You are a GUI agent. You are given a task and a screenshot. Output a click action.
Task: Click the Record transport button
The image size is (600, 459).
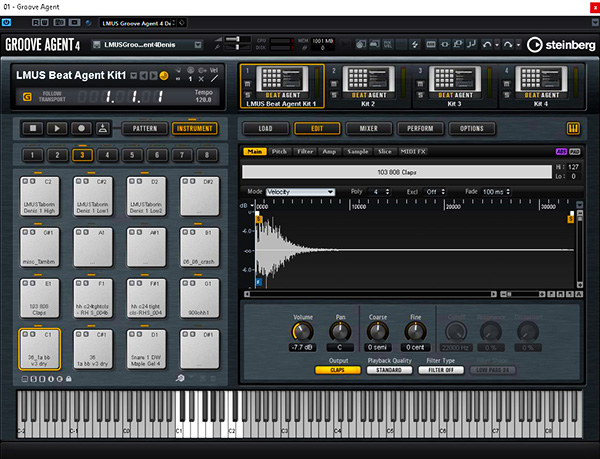coord(81,129)
